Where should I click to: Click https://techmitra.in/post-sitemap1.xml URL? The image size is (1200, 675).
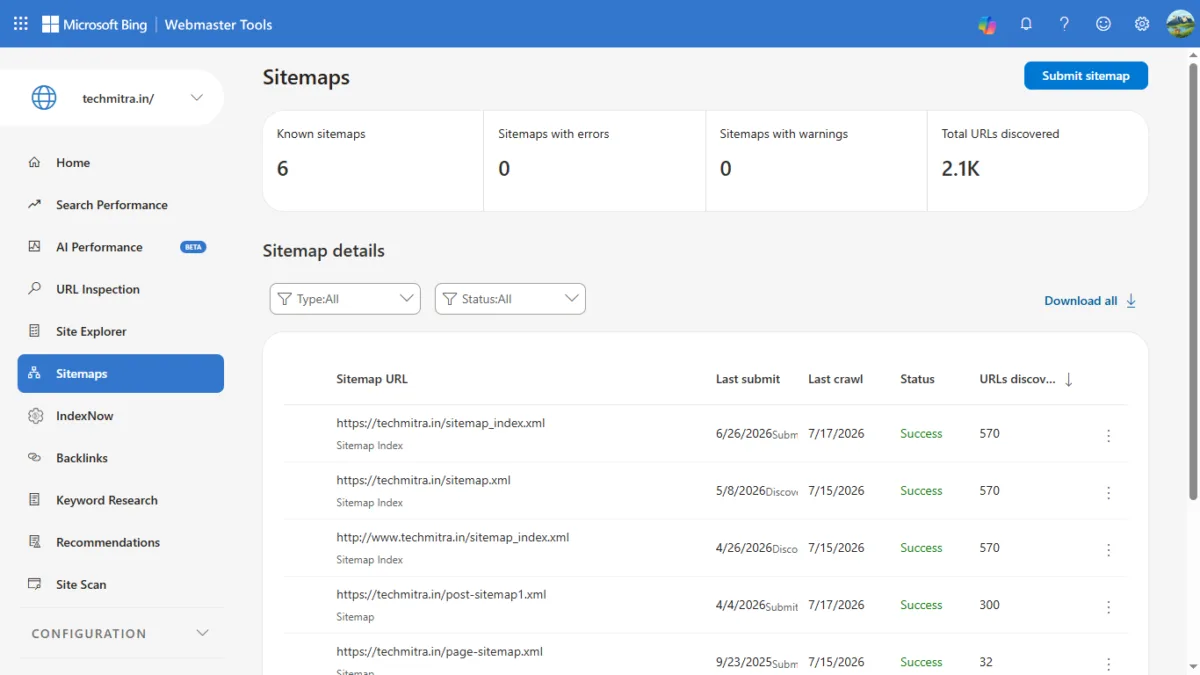click(x=441, y=594)
